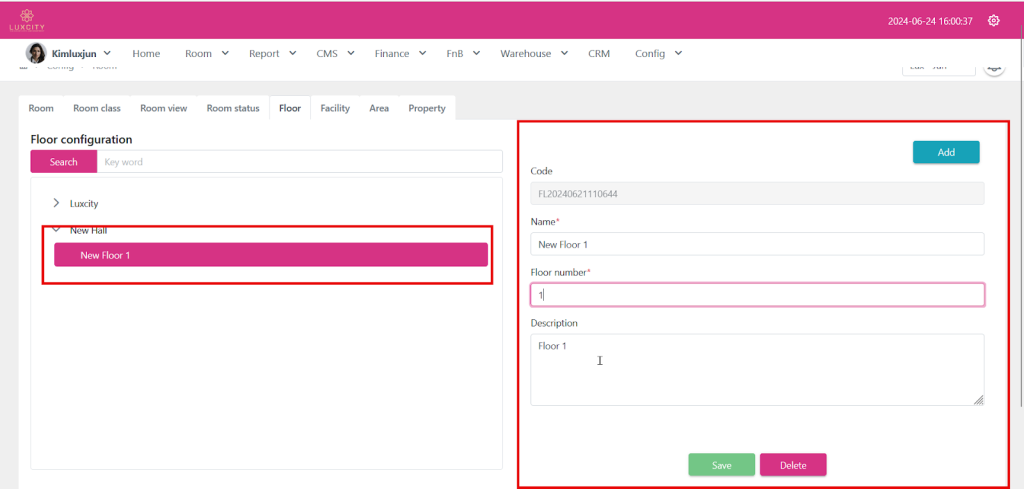
Task: Go to the Home menu item
Action: [x=146, y=54]
